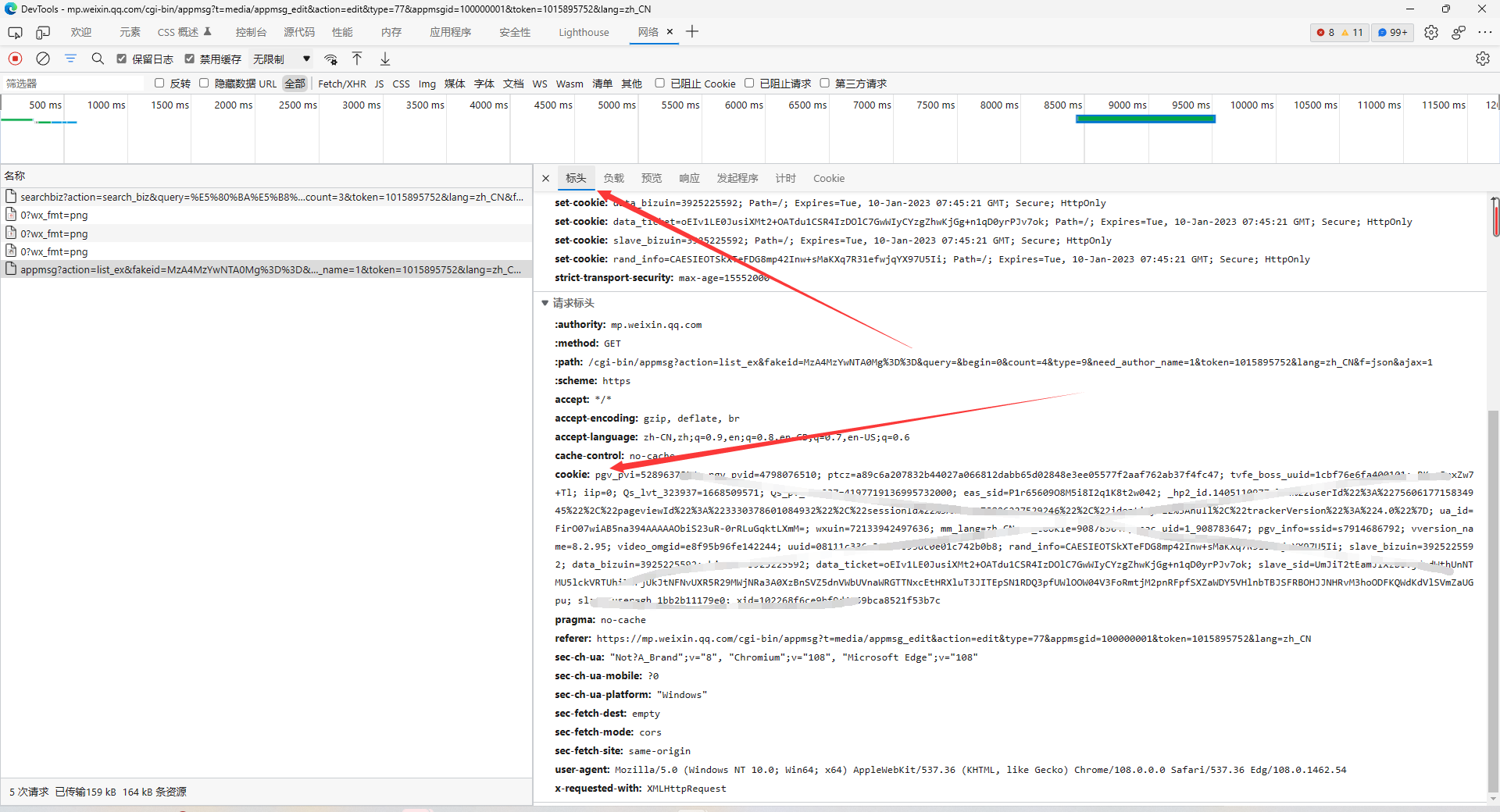Select the Response detail tab
This screenshot has width=1500, height=812.
pos(689,178)
